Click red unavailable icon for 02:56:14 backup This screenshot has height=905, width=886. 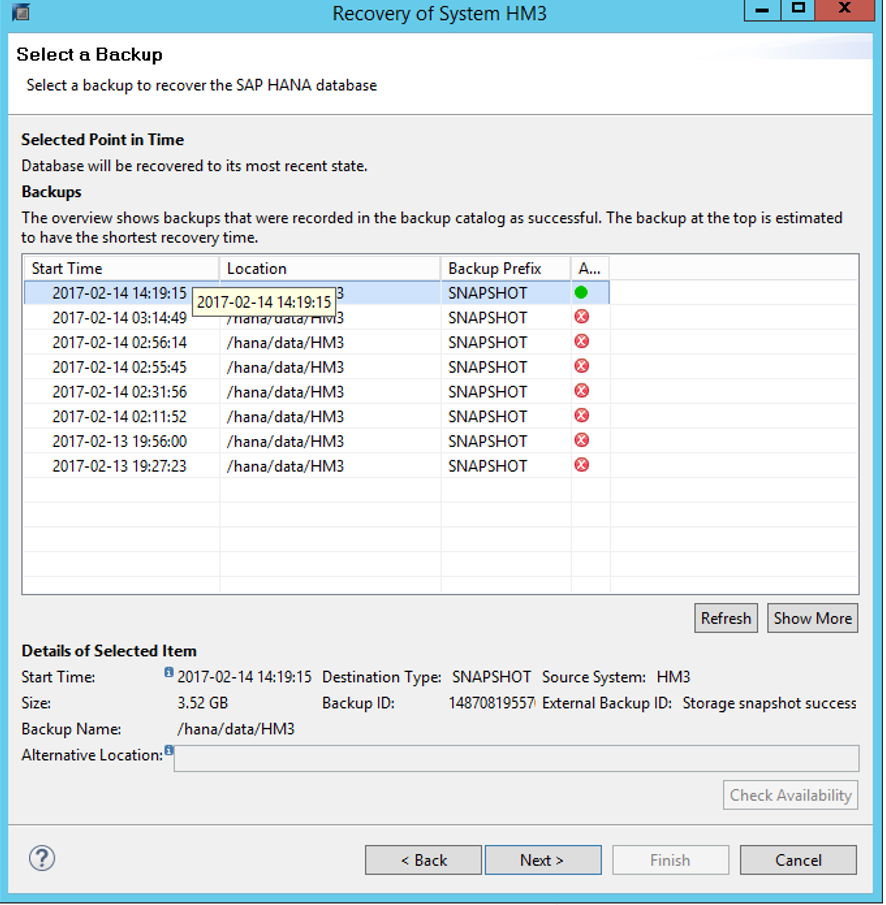582,341
